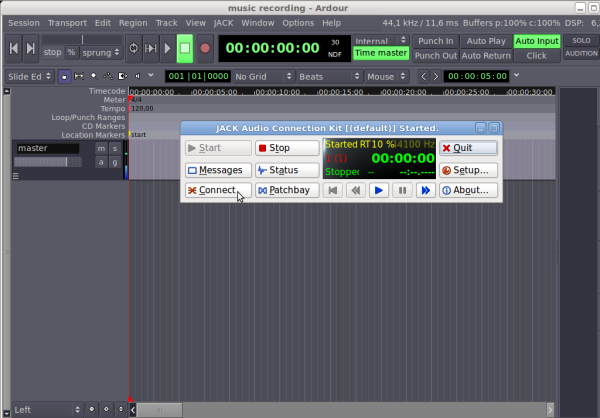Viewport: 600px width, 418px height.
Task: Select the zoom magnifier tool in the edit toolbar
Action: coord(94,77)
